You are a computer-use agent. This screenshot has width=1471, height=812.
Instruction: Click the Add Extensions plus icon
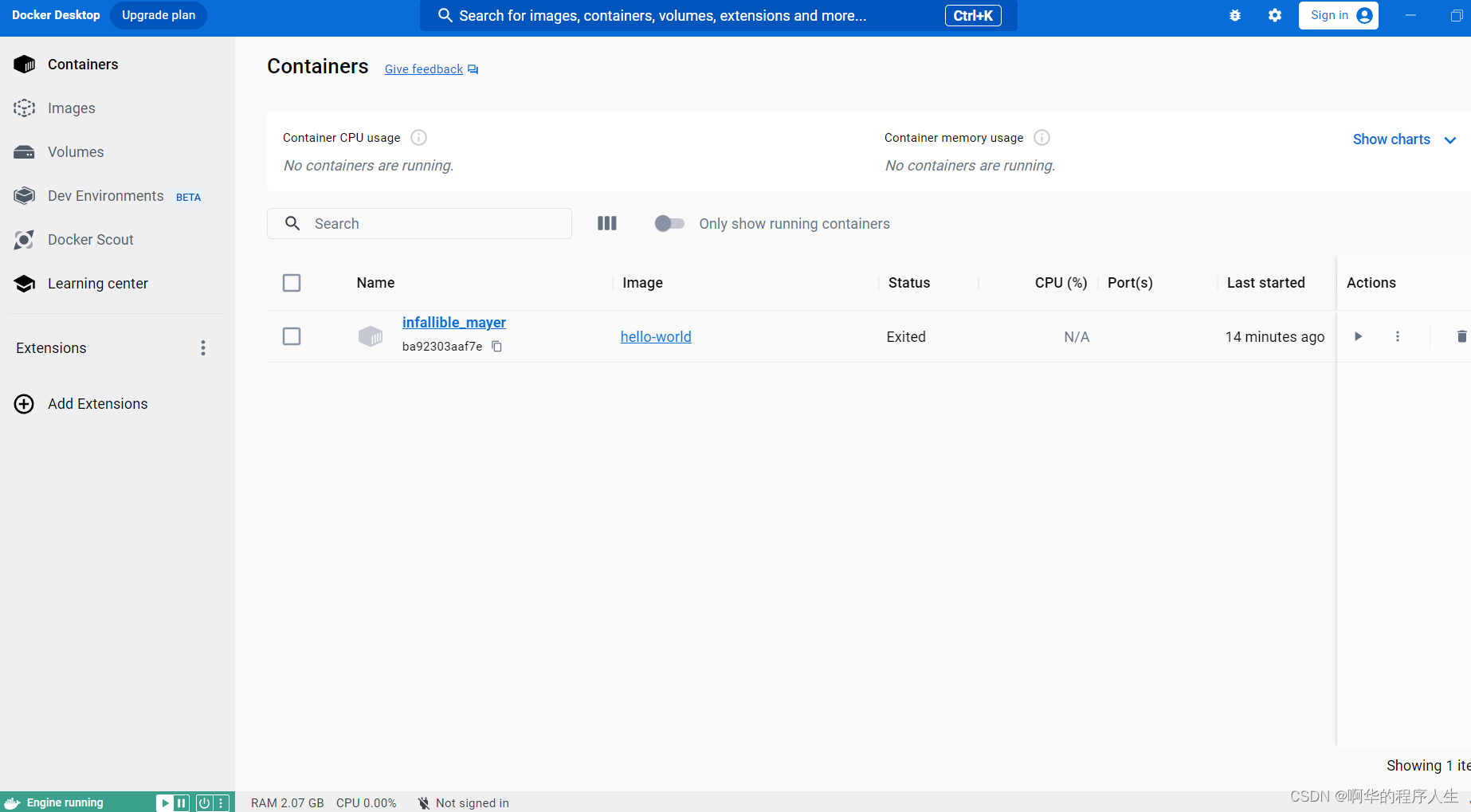pyautogui.click(x=25, y=404)
